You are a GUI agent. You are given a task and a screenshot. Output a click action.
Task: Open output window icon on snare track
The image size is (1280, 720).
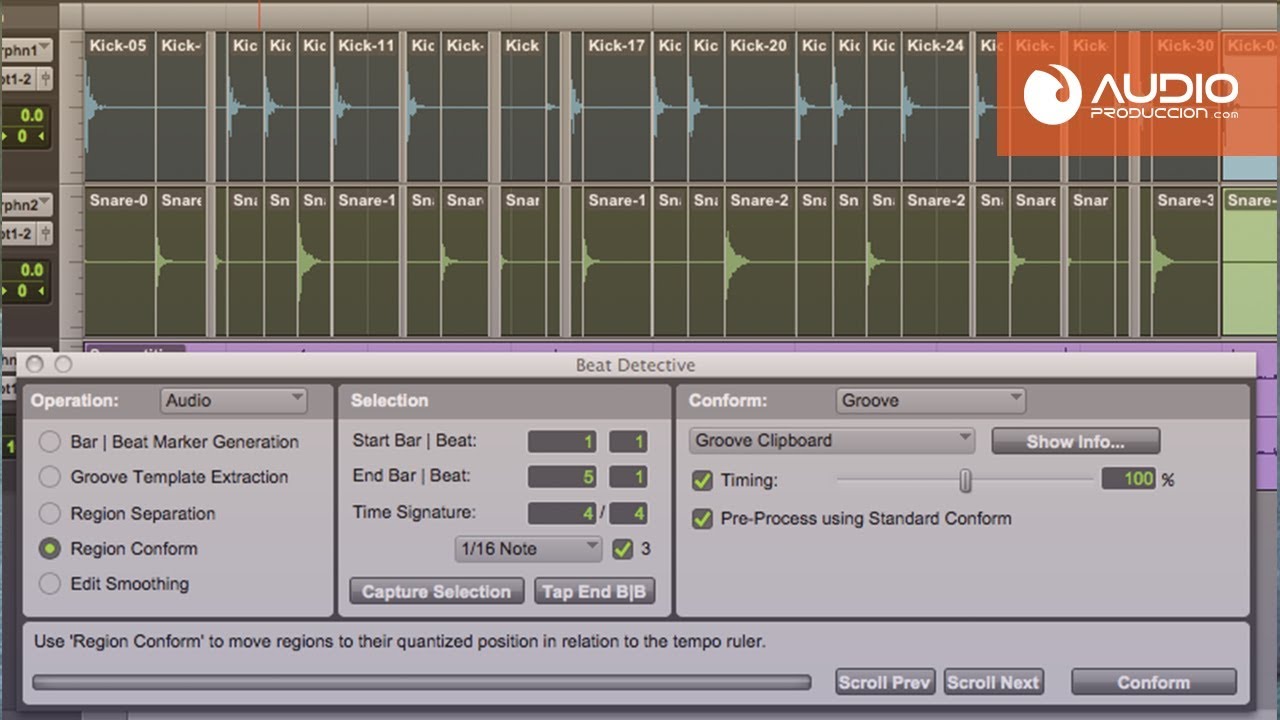(46, 233)
